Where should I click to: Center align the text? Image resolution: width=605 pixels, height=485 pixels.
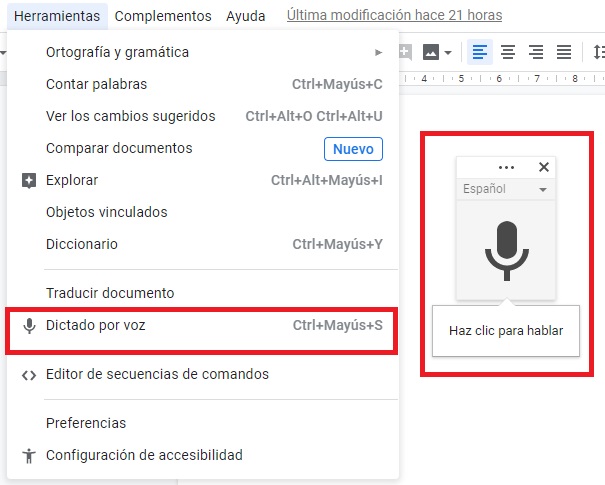[508, 52]
